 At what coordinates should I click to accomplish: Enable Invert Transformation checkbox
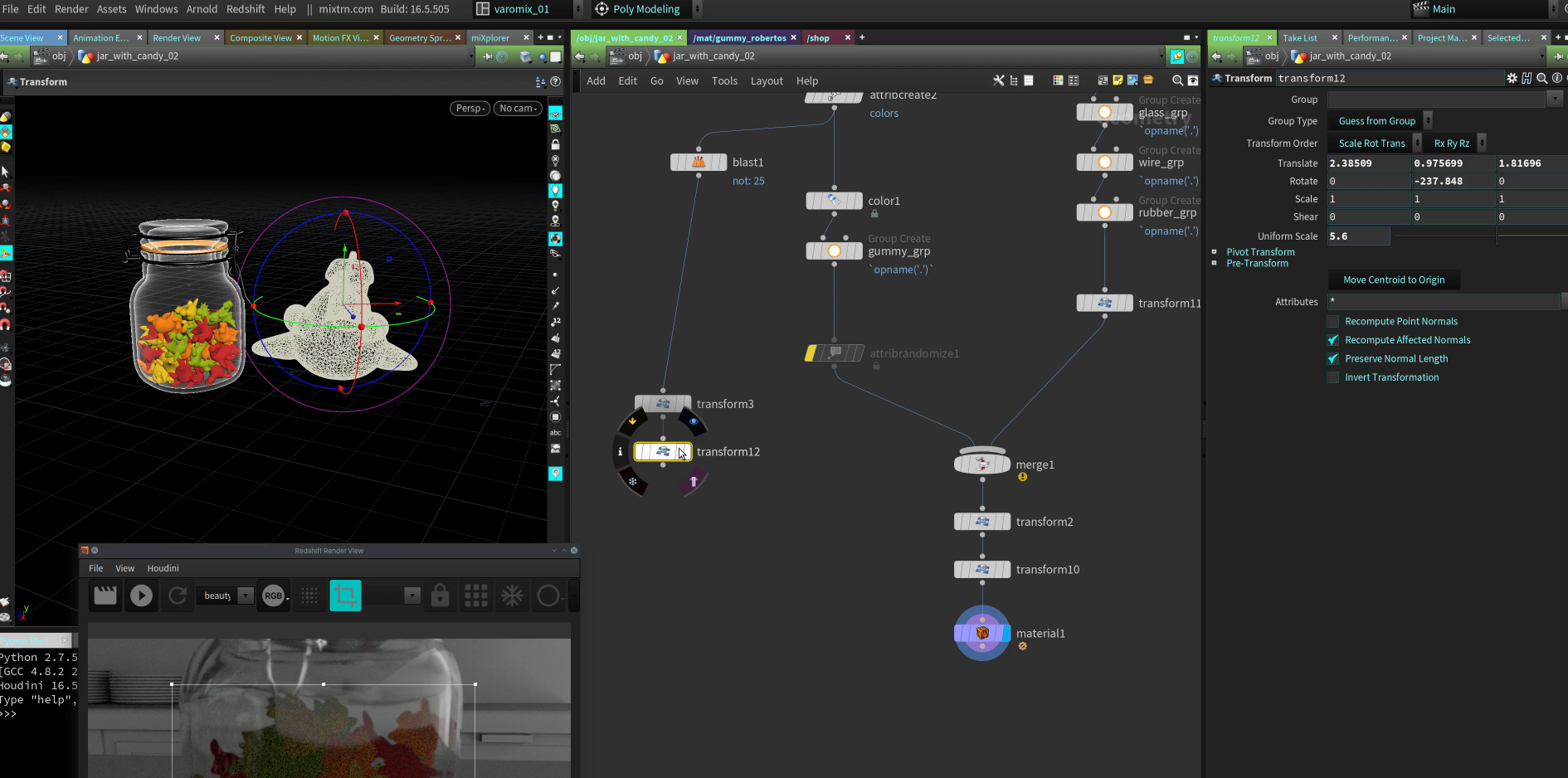1333,377
